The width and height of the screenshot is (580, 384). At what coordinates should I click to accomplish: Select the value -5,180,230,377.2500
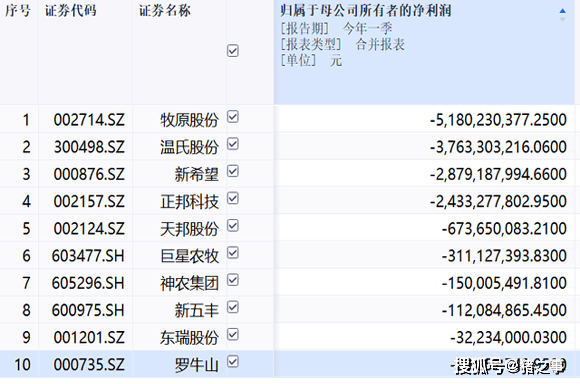[x=498, y=120]
